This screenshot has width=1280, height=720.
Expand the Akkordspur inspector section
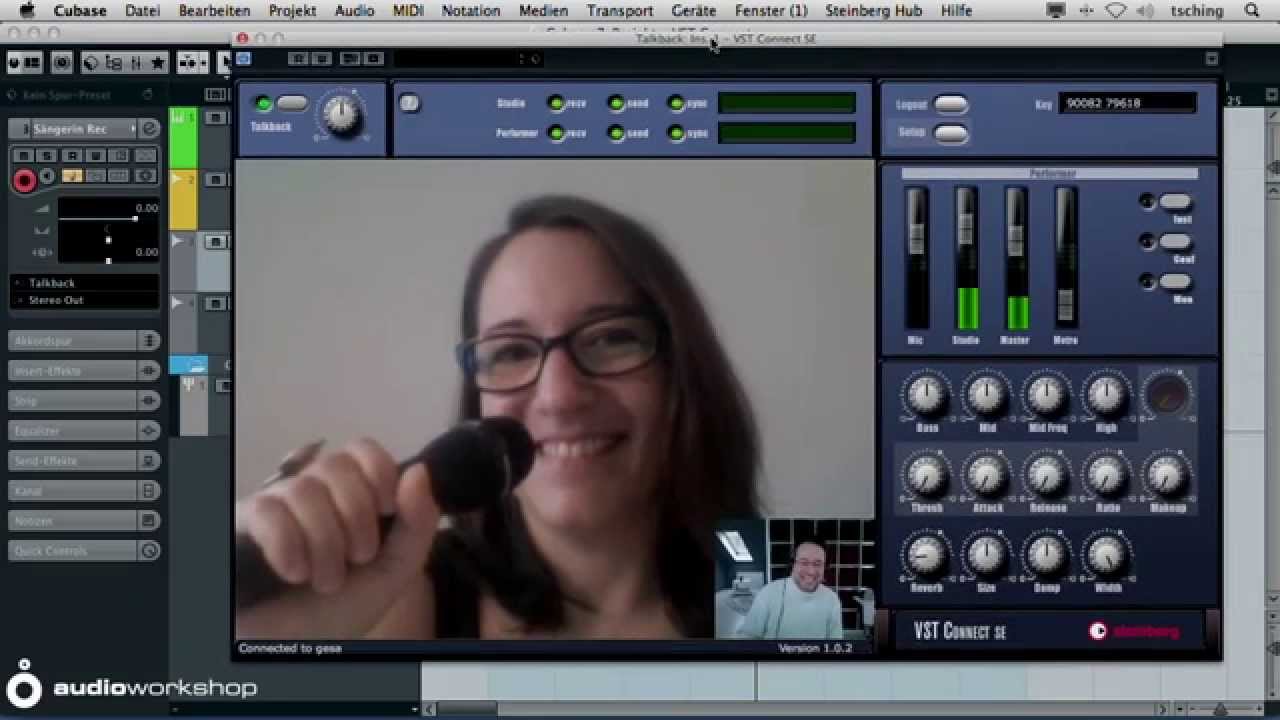[73, 341]
